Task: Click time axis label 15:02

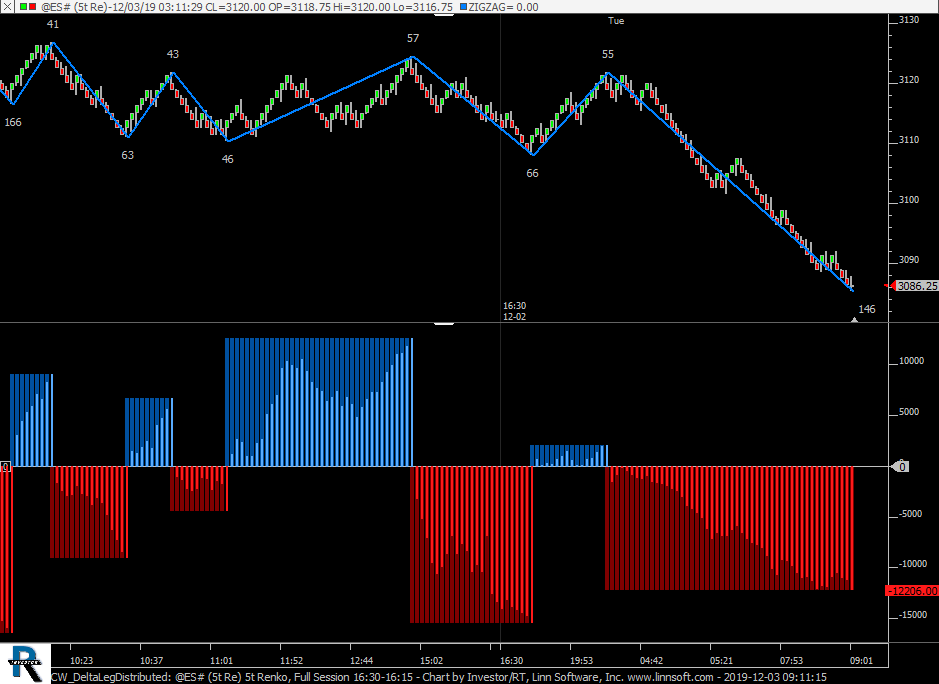Action: (x=431, y=660)
